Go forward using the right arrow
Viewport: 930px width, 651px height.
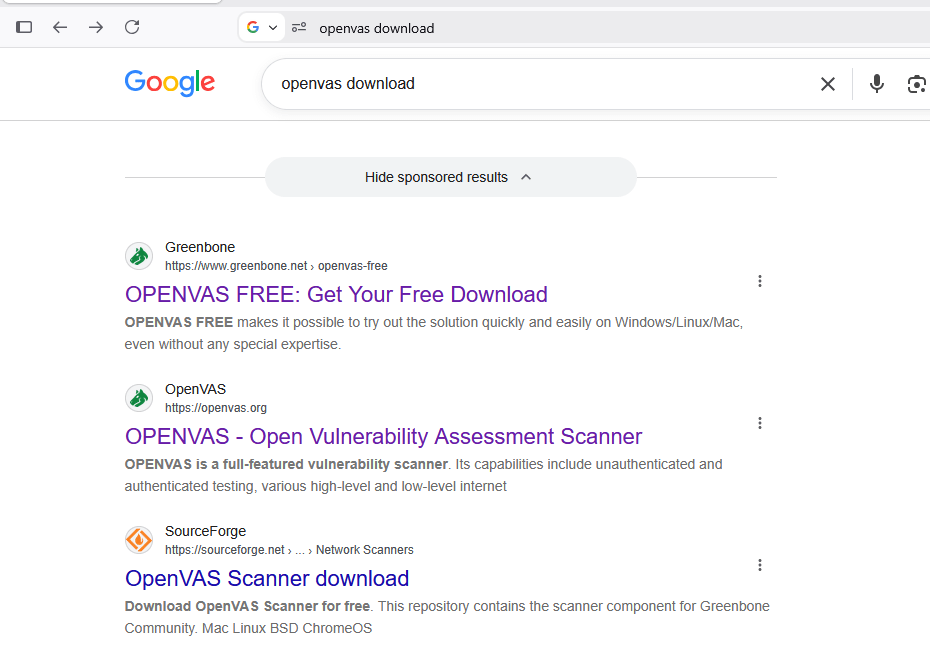96,27
